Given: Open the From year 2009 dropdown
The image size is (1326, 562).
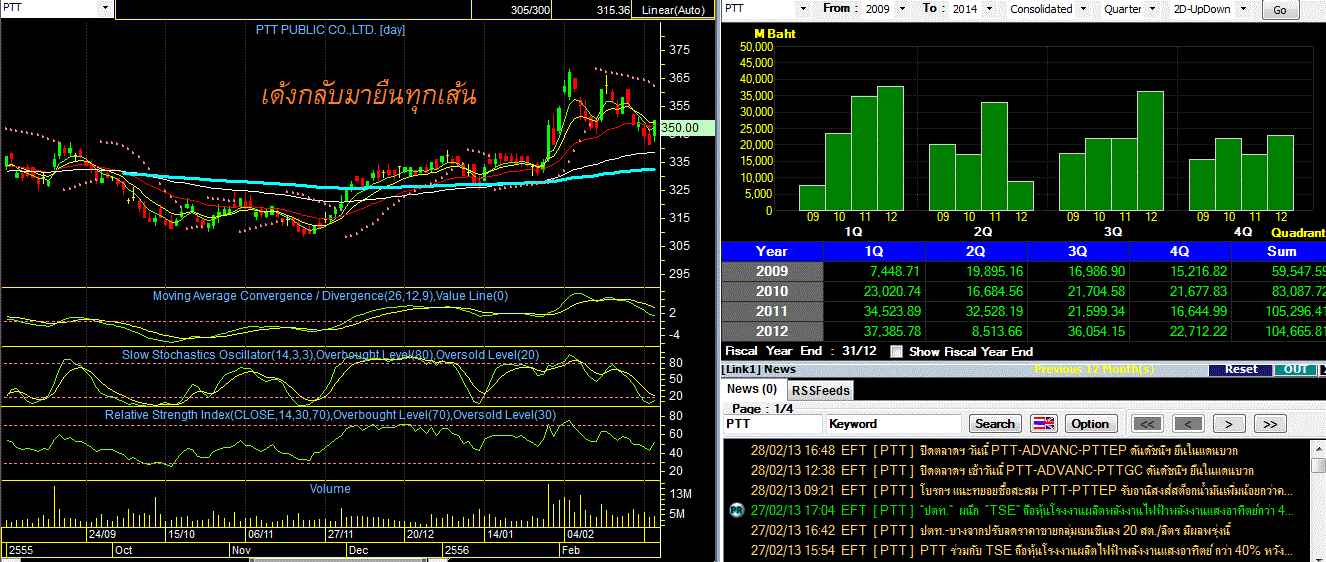Looking at the screenshot, I should click(x=901, y=9).
